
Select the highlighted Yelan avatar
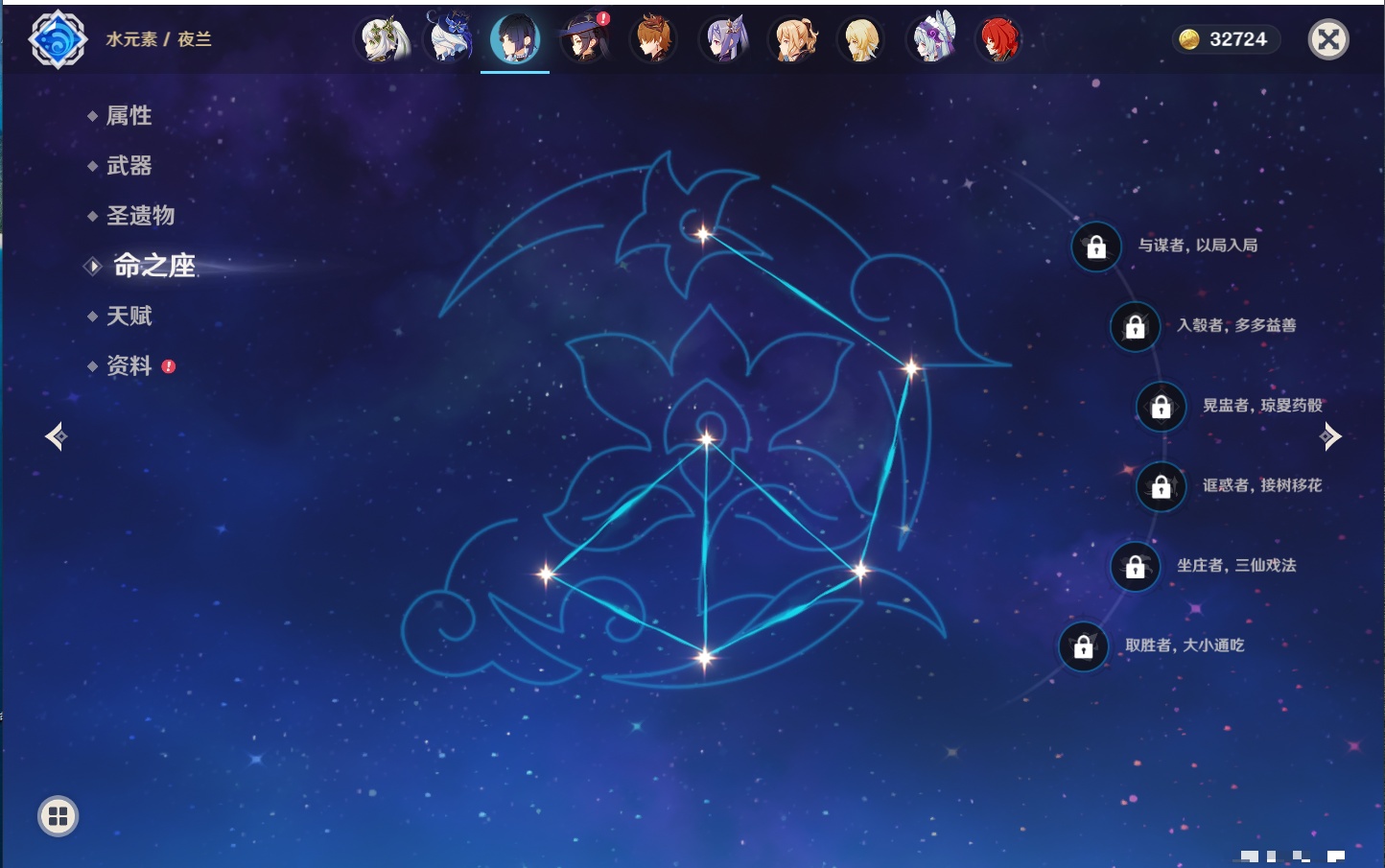pyautogui.click(x=515, y=39)
